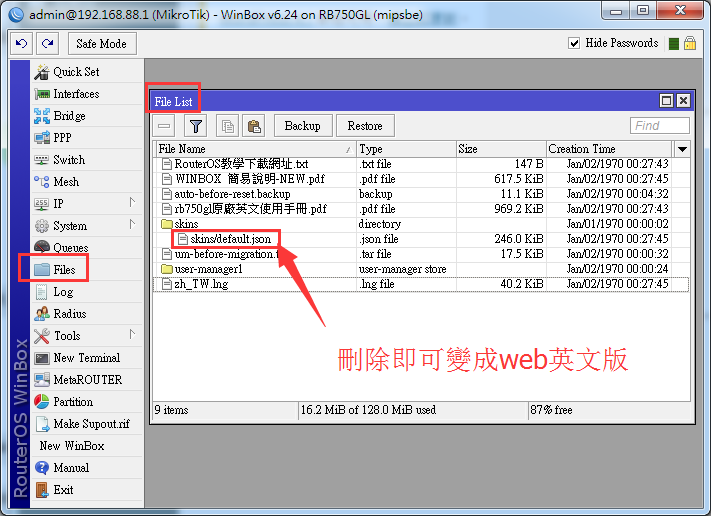Click the 87% free status text
The width and height of the screenshot is (711, 516).
pos(551,410)
